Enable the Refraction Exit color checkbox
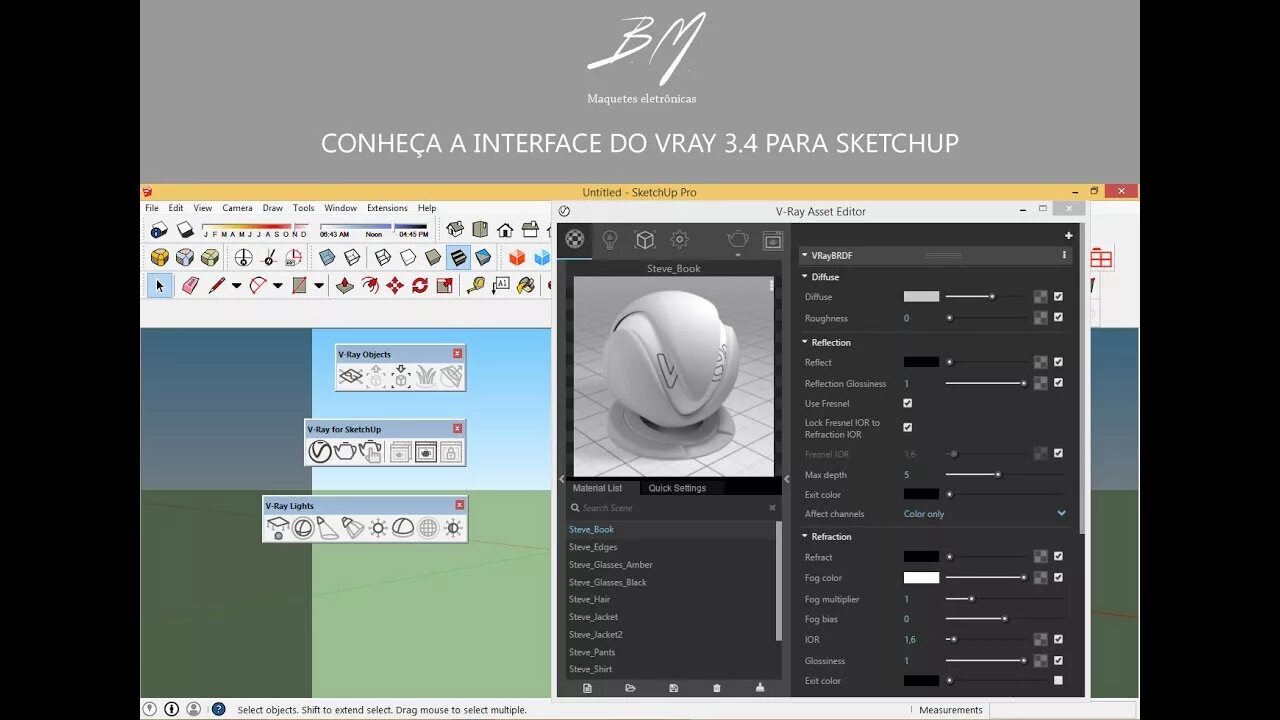This screenshot has height=720, width=1280. tap(1058, 680)
